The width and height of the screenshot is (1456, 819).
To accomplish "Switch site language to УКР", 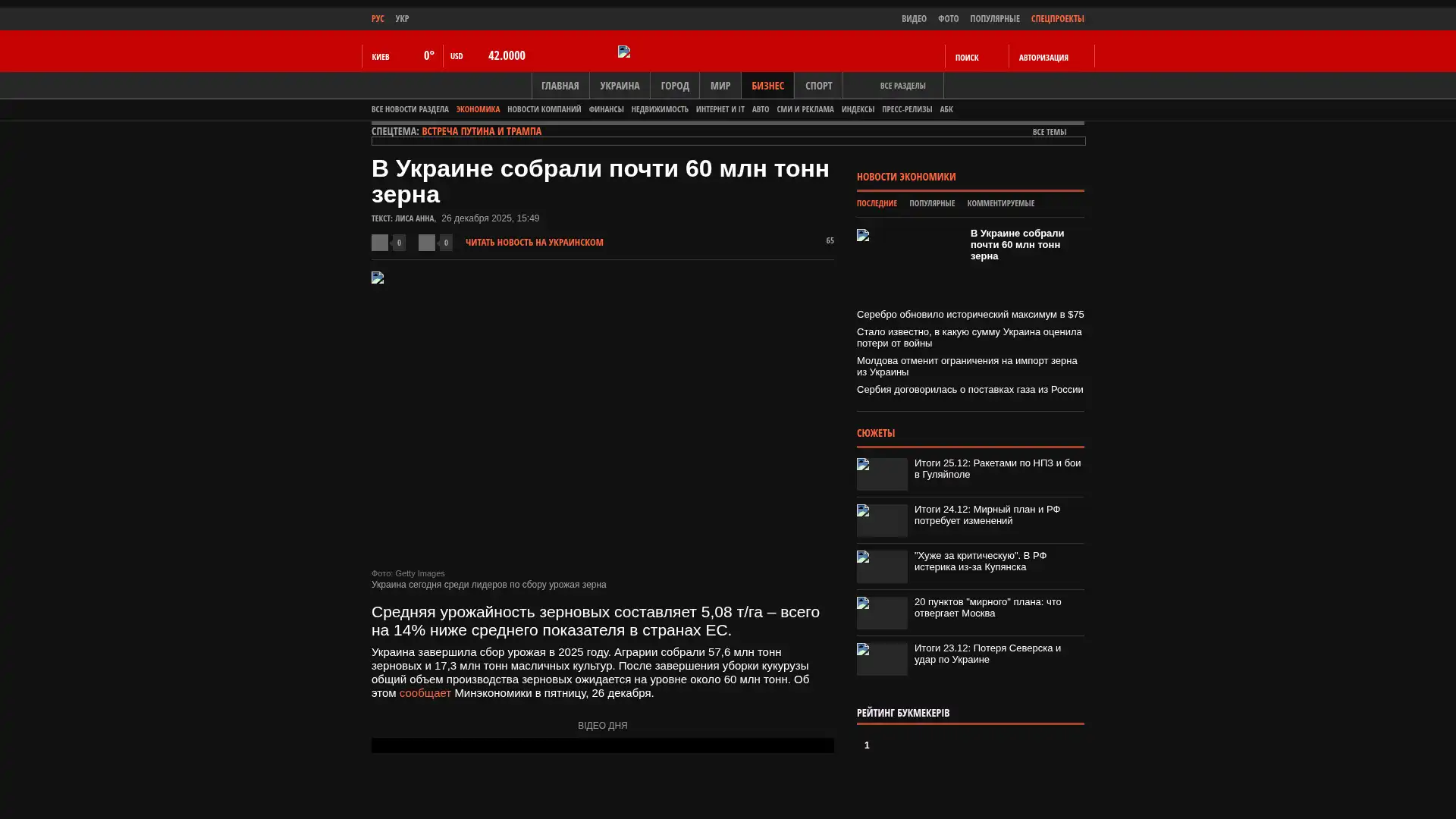I will [x=402, y=19].
